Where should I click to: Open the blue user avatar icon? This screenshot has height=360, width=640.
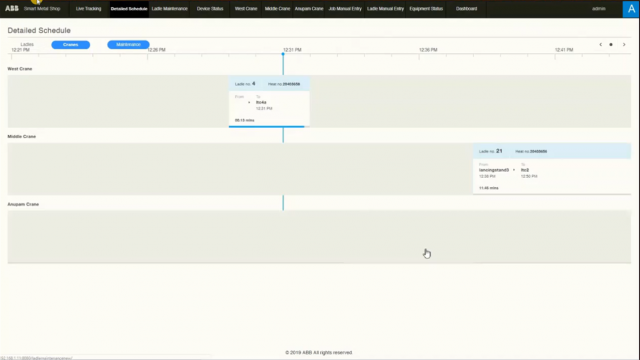point(631,9)
